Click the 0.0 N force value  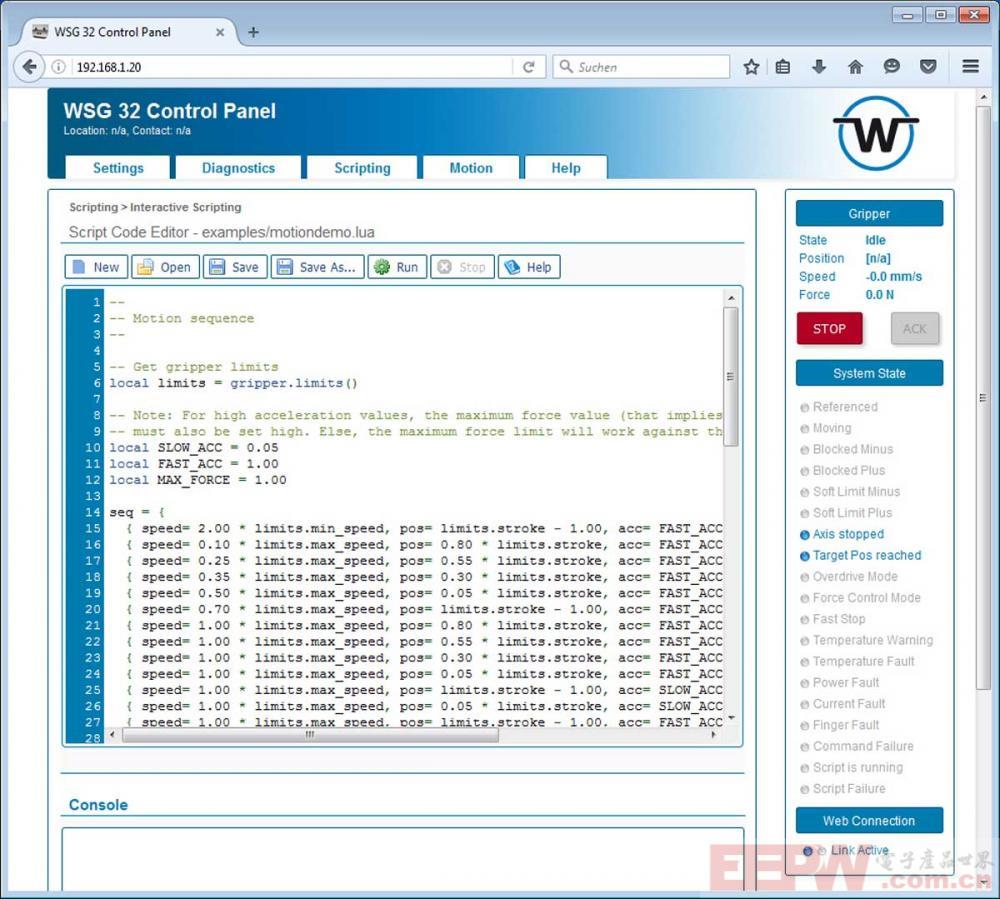(x=879, y=295)
